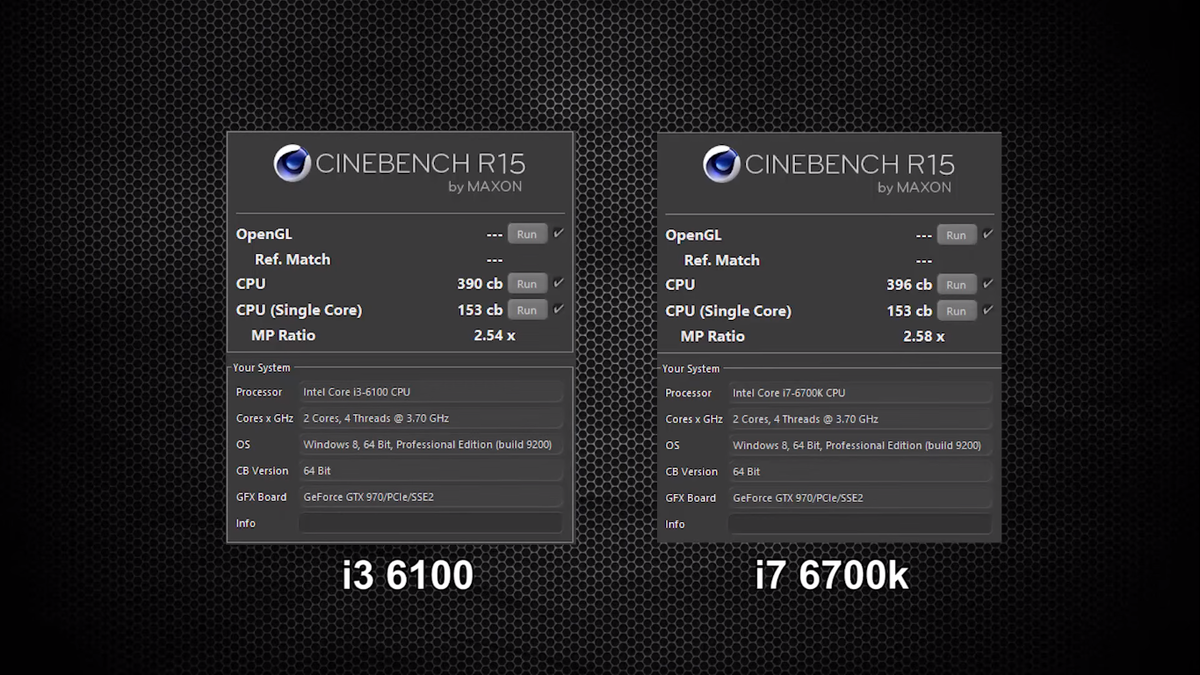The height and width of the screenshot is (675, 1200).
Task: Click the Windows 8 OS value in the i7 6700k panel
Action: [x=860, y=445]
